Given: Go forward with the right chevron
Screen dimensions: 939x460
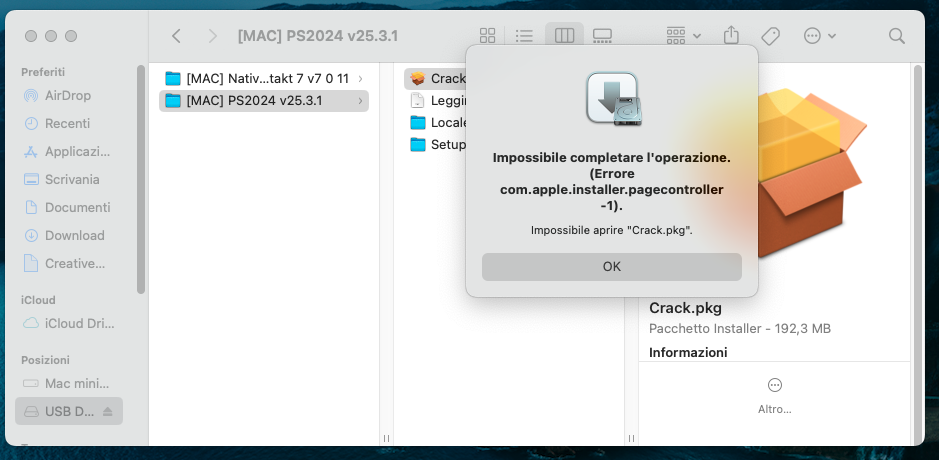Looking at the screenshot, I should (x=212, y=37).
